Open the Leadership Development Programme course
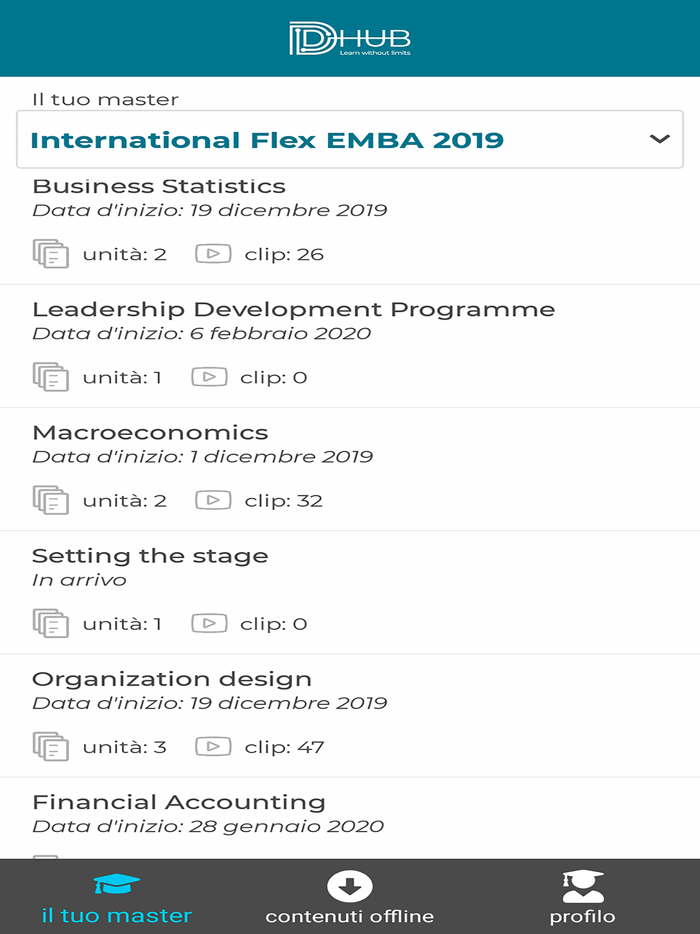 pos(293,309)
